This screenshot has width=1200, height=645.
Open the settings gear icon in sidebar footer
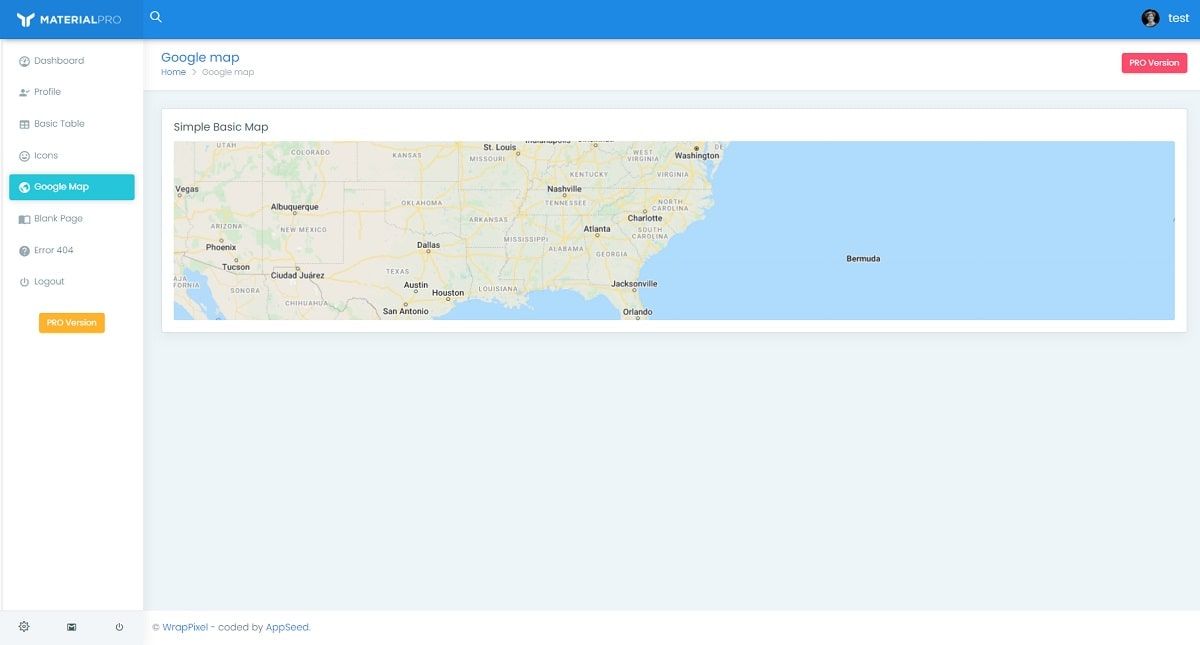(24, 627)
